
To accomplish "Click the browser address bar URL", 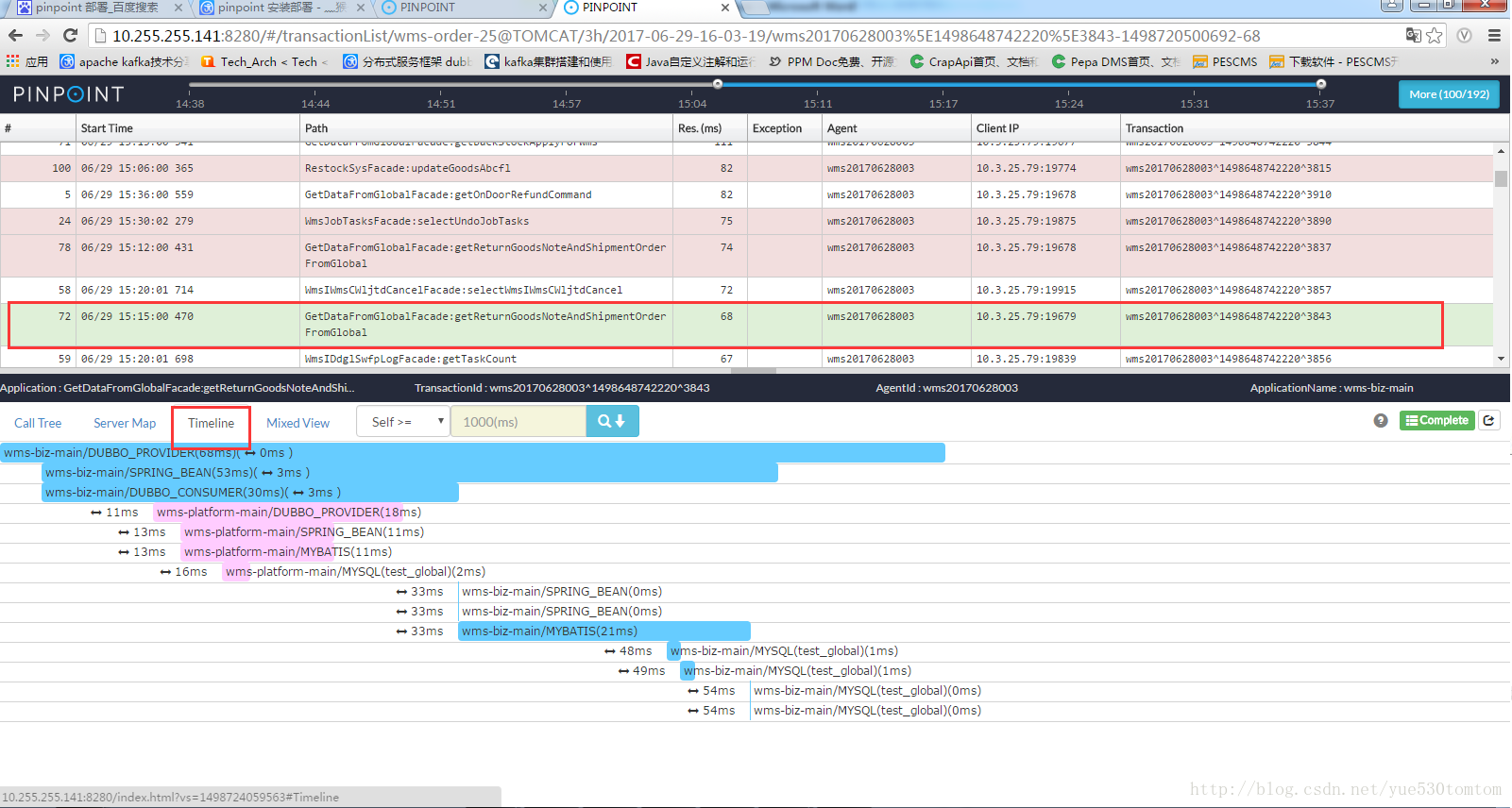I will 686,36.
